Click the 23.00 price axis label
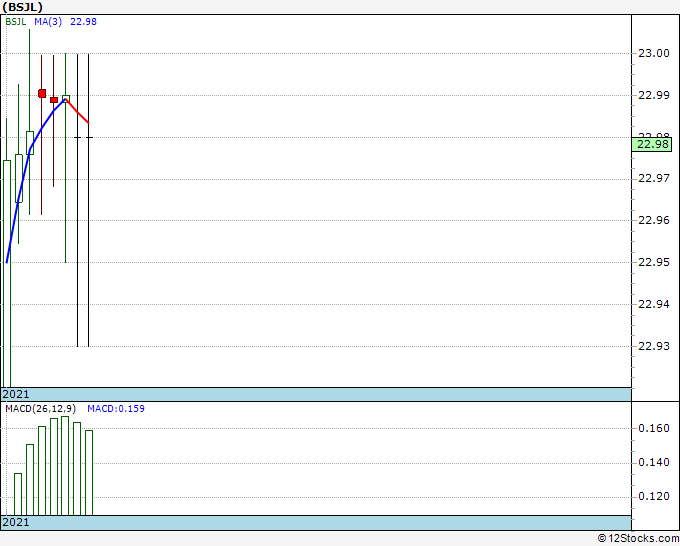The image size is (680, 546). point(654,53)
